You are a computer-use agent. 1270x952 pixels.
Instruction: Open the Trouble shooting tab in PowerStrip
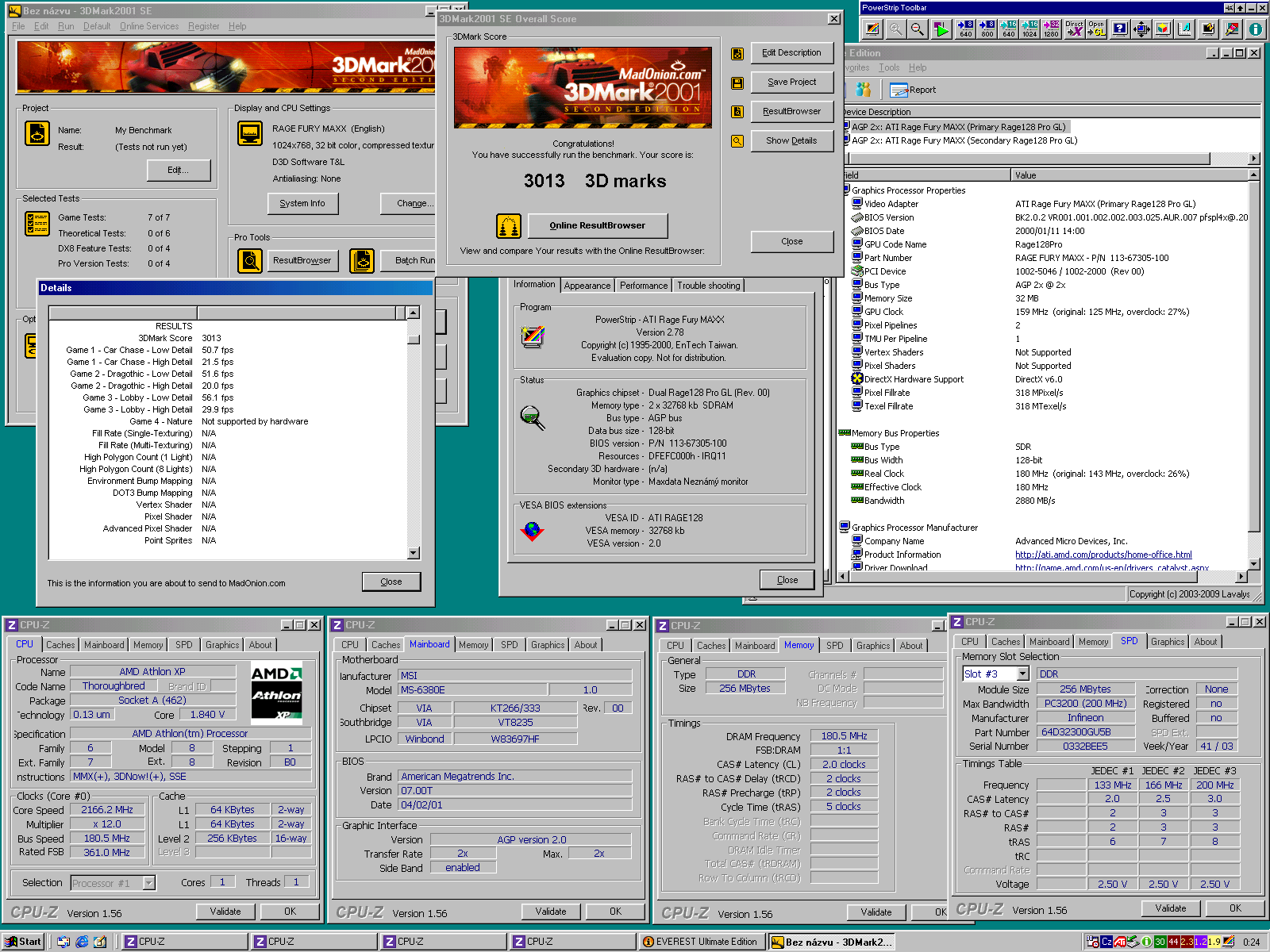point(709,286)
